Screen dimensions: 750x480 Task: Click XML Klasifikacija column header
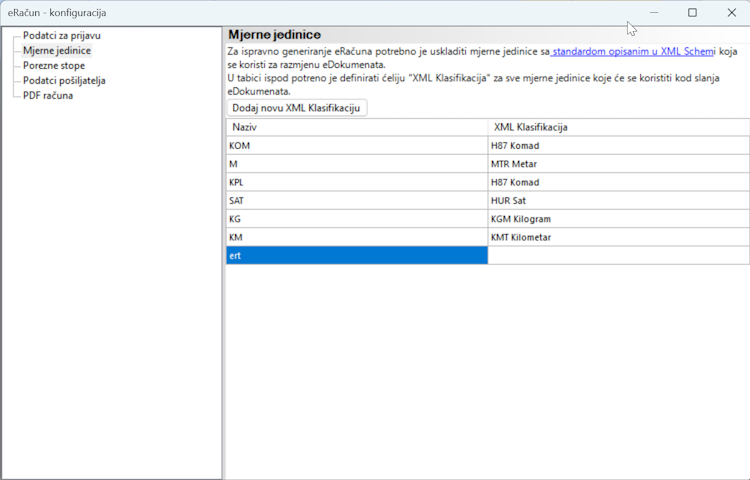[x=618, y=127]
